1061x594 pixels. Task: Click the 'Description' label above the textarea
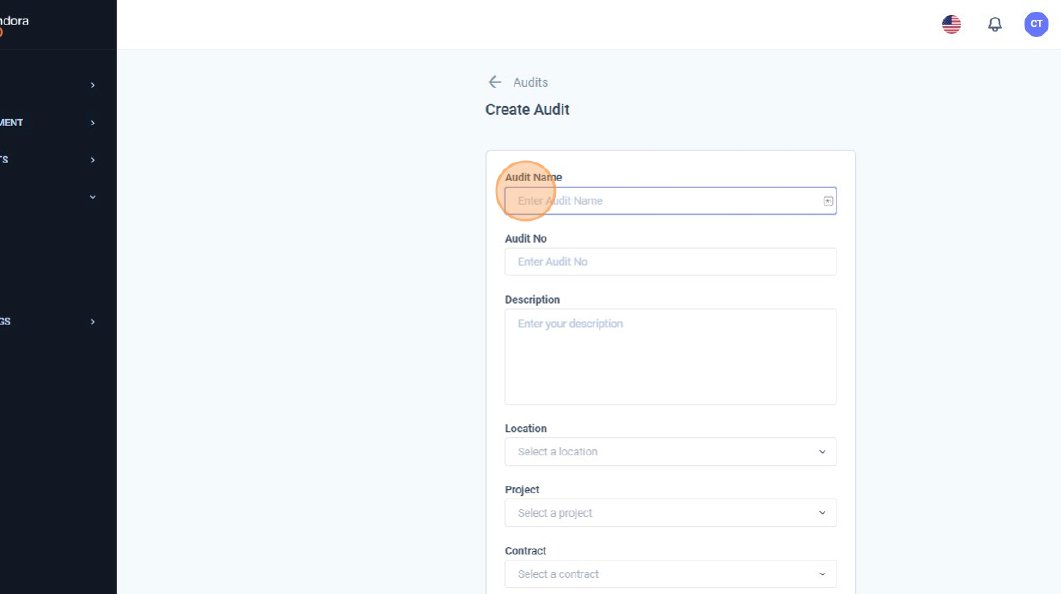[532, 300]
